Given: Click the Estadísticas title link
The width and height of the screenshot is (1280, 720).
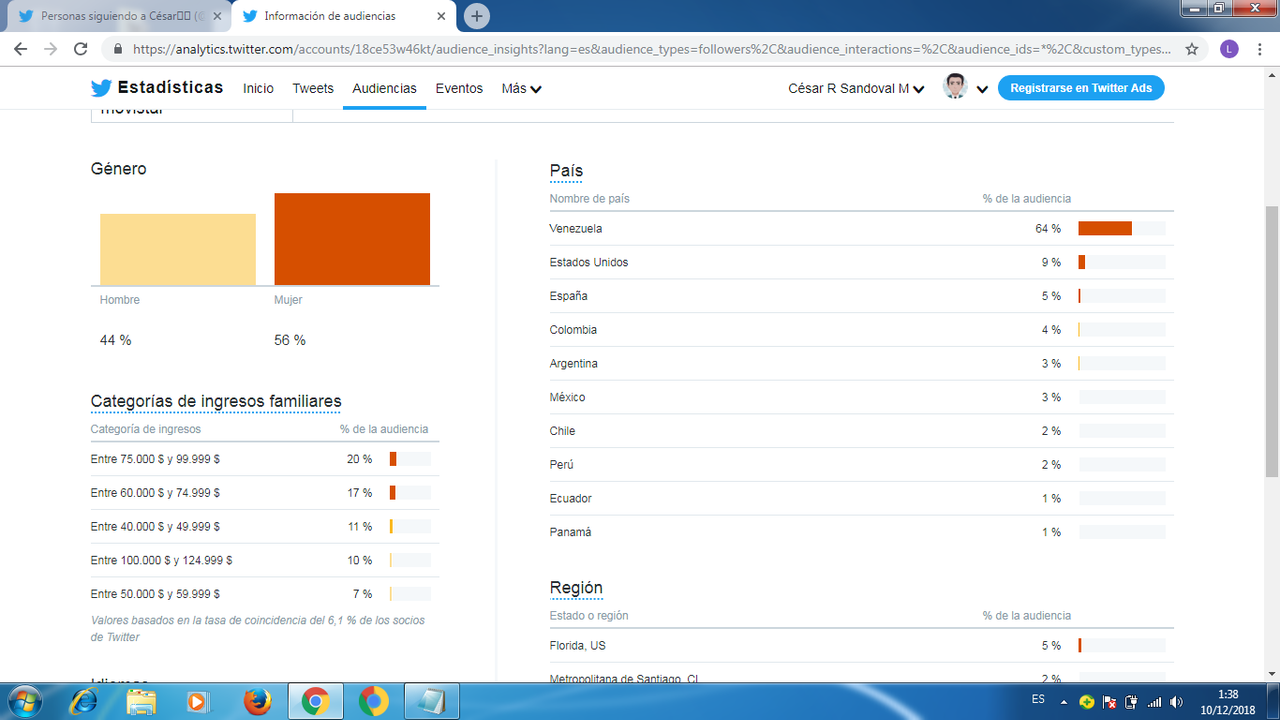Looking at the screenshot, I should [x=171, y=87].
